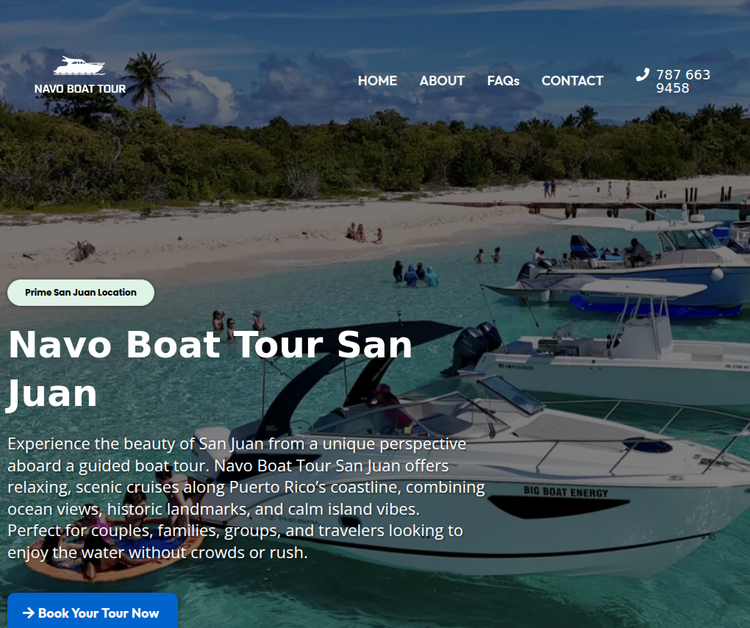Click the wooden pier in the background
Image resolution: width=750 pixels, height=628 pixels.
[x=636, y=206]
